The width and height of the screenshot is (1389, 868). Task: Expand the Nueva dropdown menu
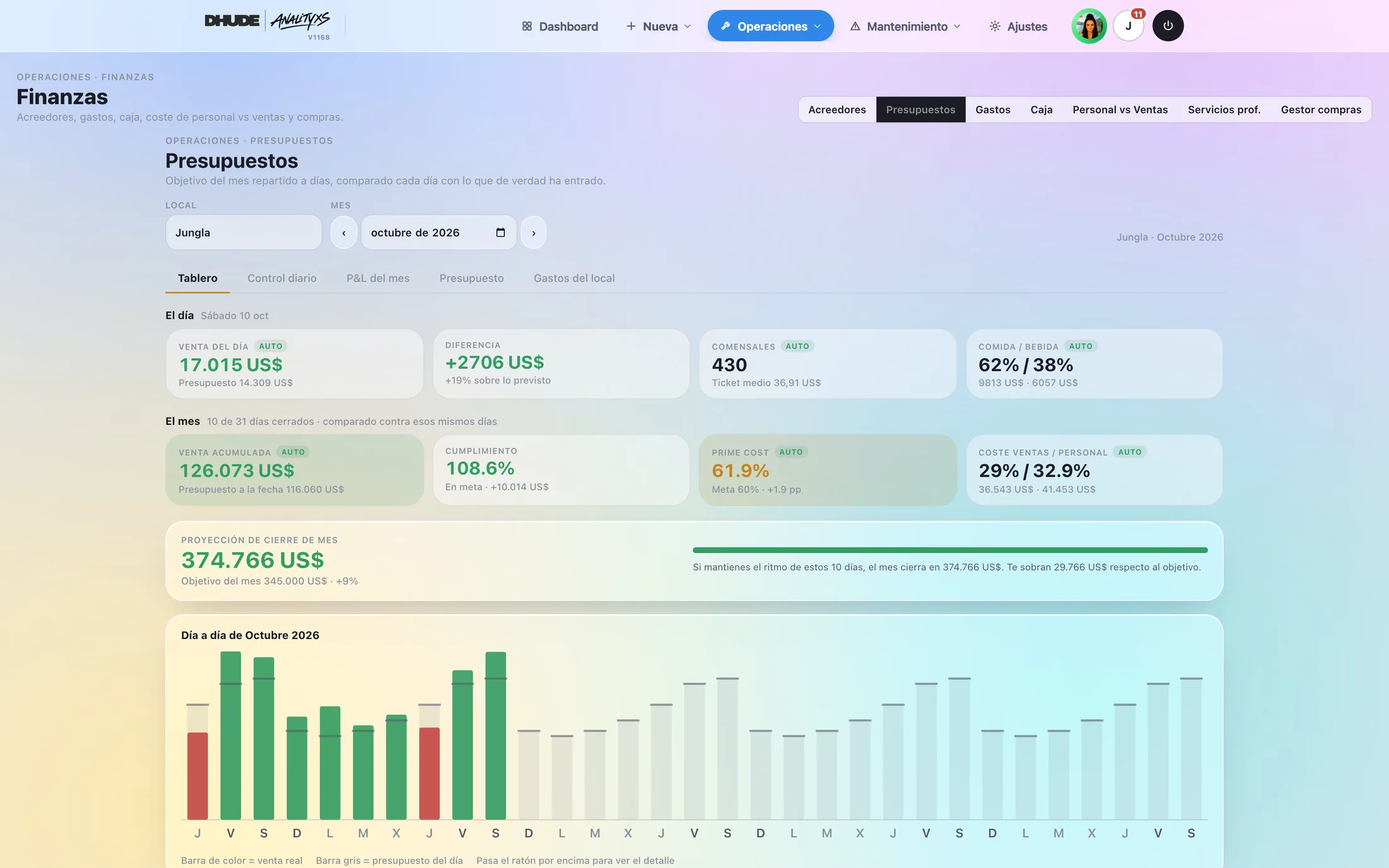[x=659, y=26]
